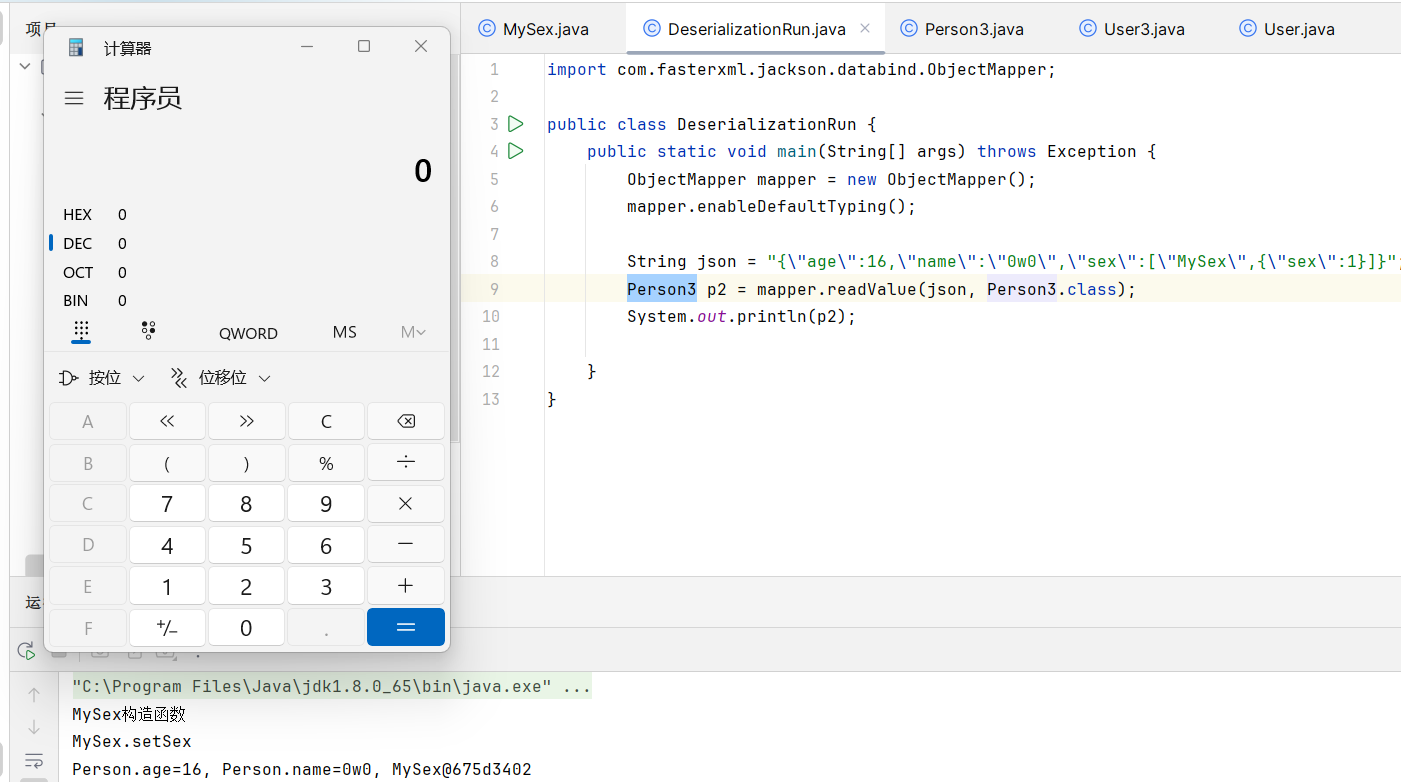
Task: Click the Person.age=16 output line
Action: tap(302, 769)
